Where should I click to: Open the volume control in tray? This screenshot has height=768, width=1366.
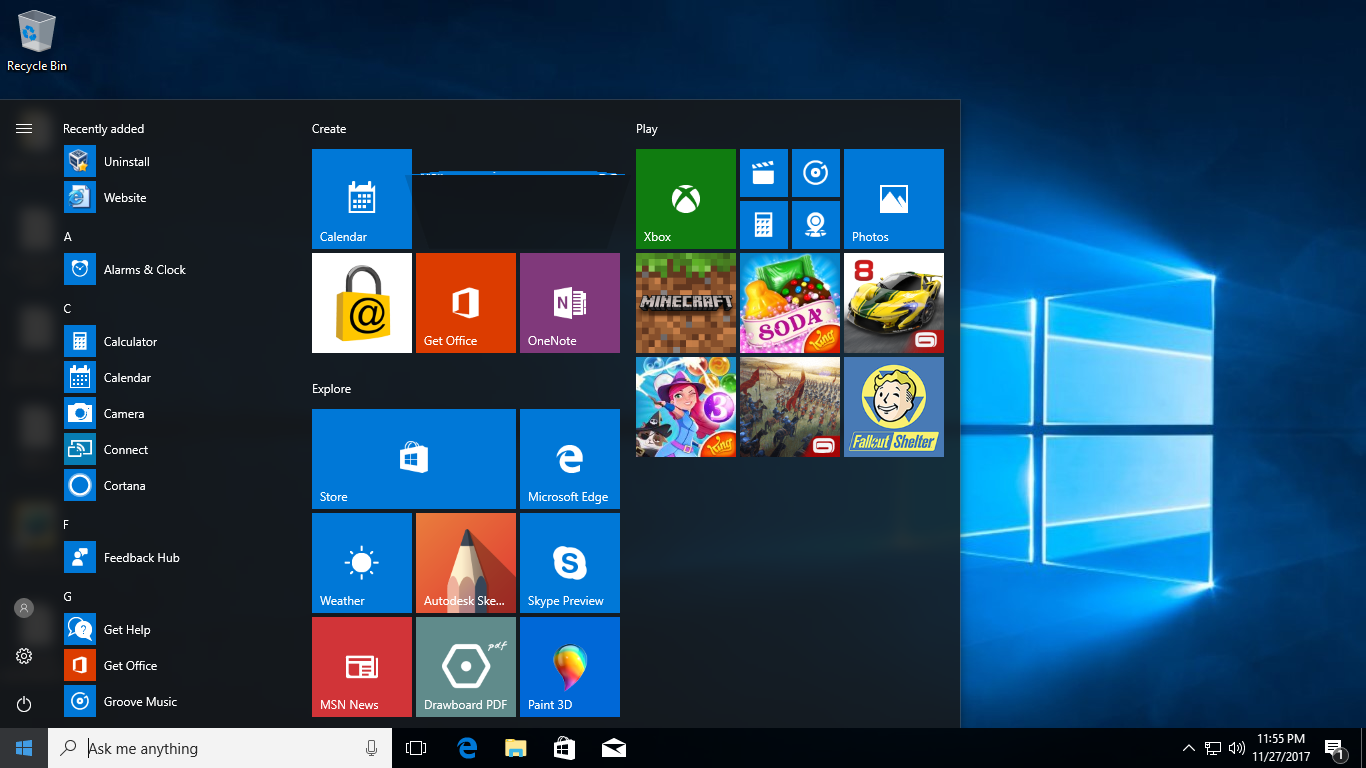[x=1237, y=748]
